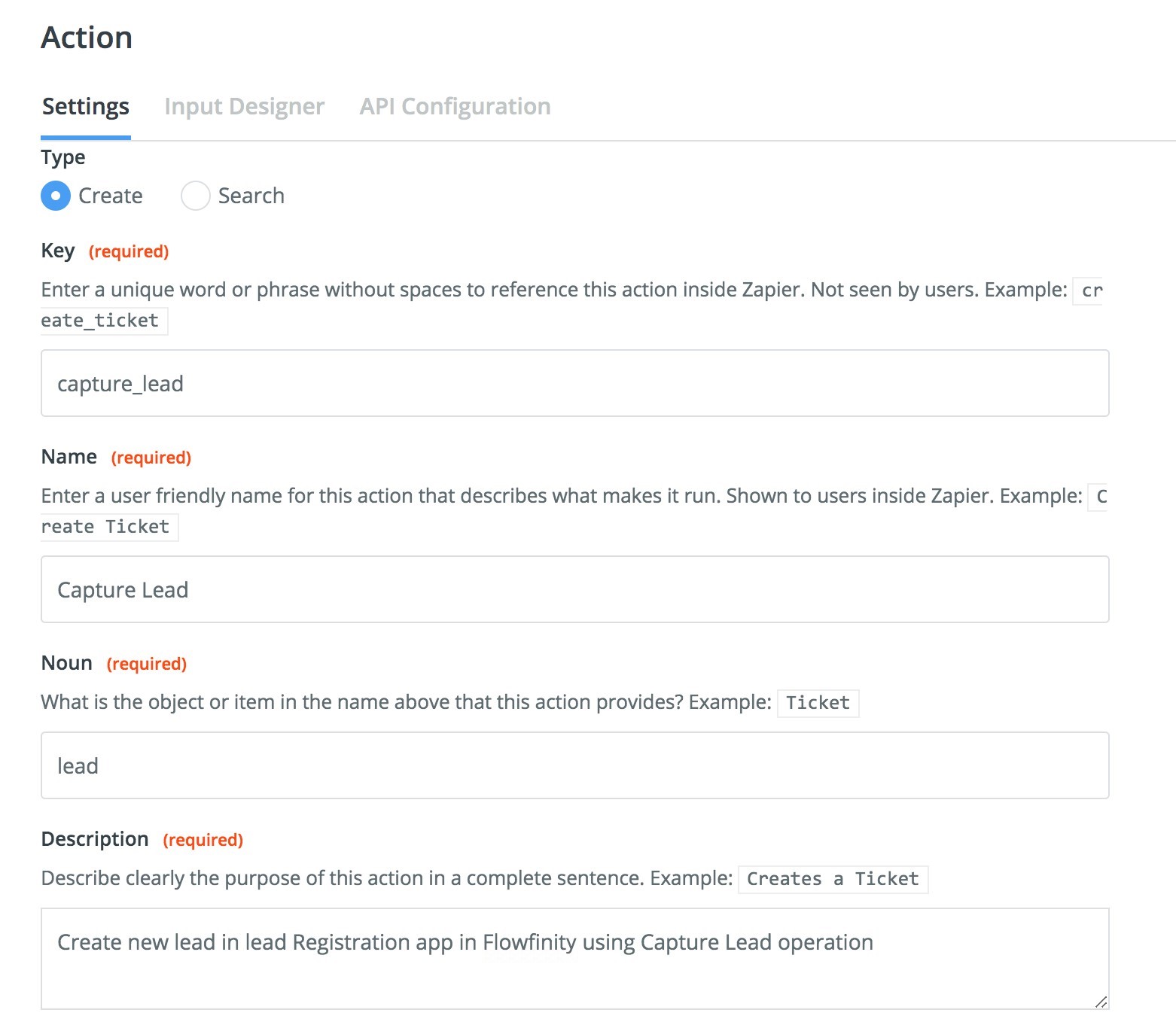1176x1025 pixels.
Task: Select the Settings tab
Action: pos(86,107)
